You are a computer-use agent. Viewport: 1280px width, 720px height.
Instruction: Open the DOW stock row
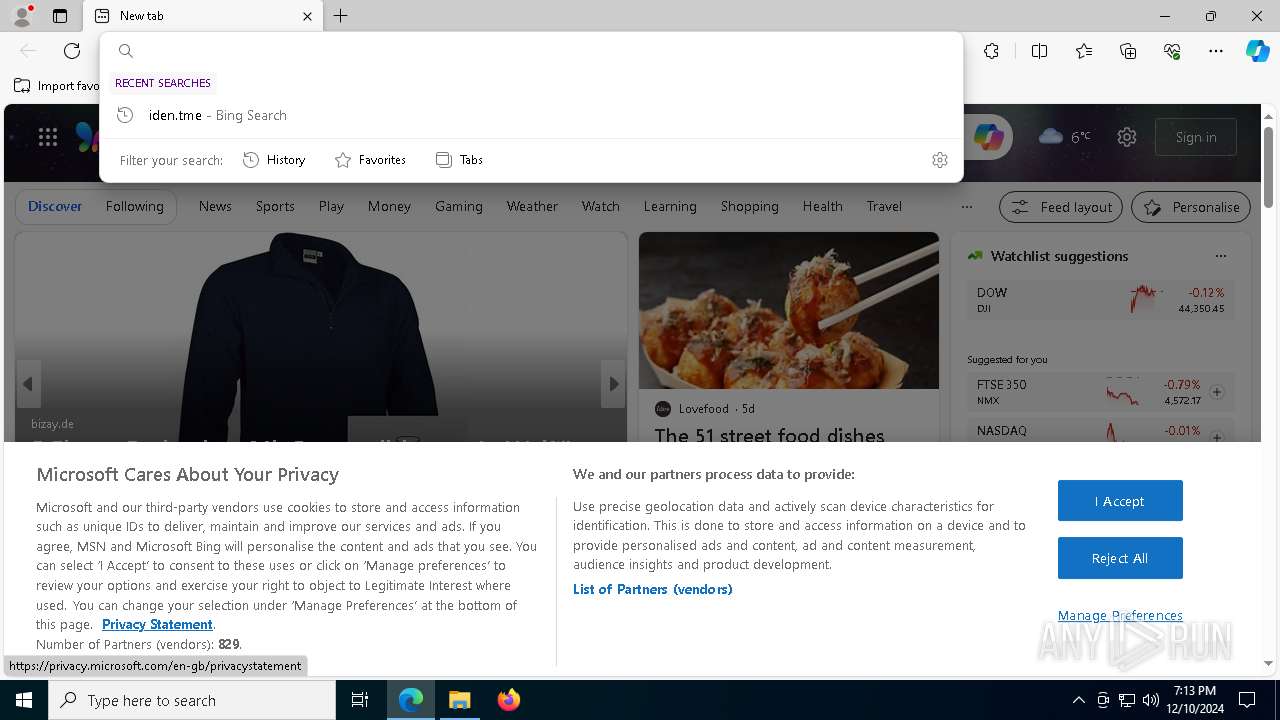tap(1100, 299)
